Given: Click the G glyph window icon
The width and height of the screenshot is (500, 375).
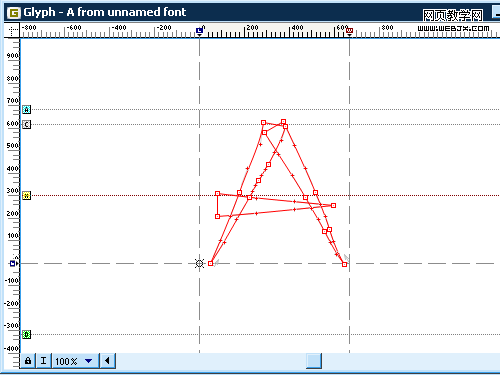Looking at the screenshot, I should click(x=14, y=13).
